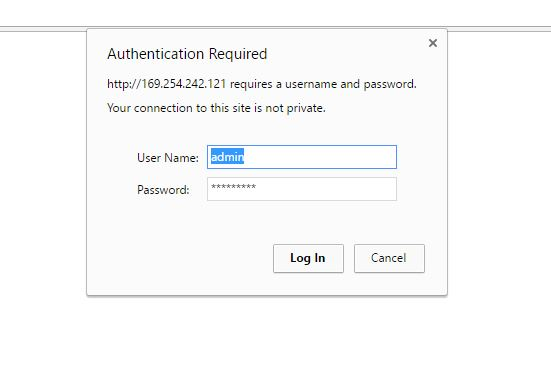Dismiss the prompt with Cancel
This screenshot has width=551, height=370.
tap(389, 258)
